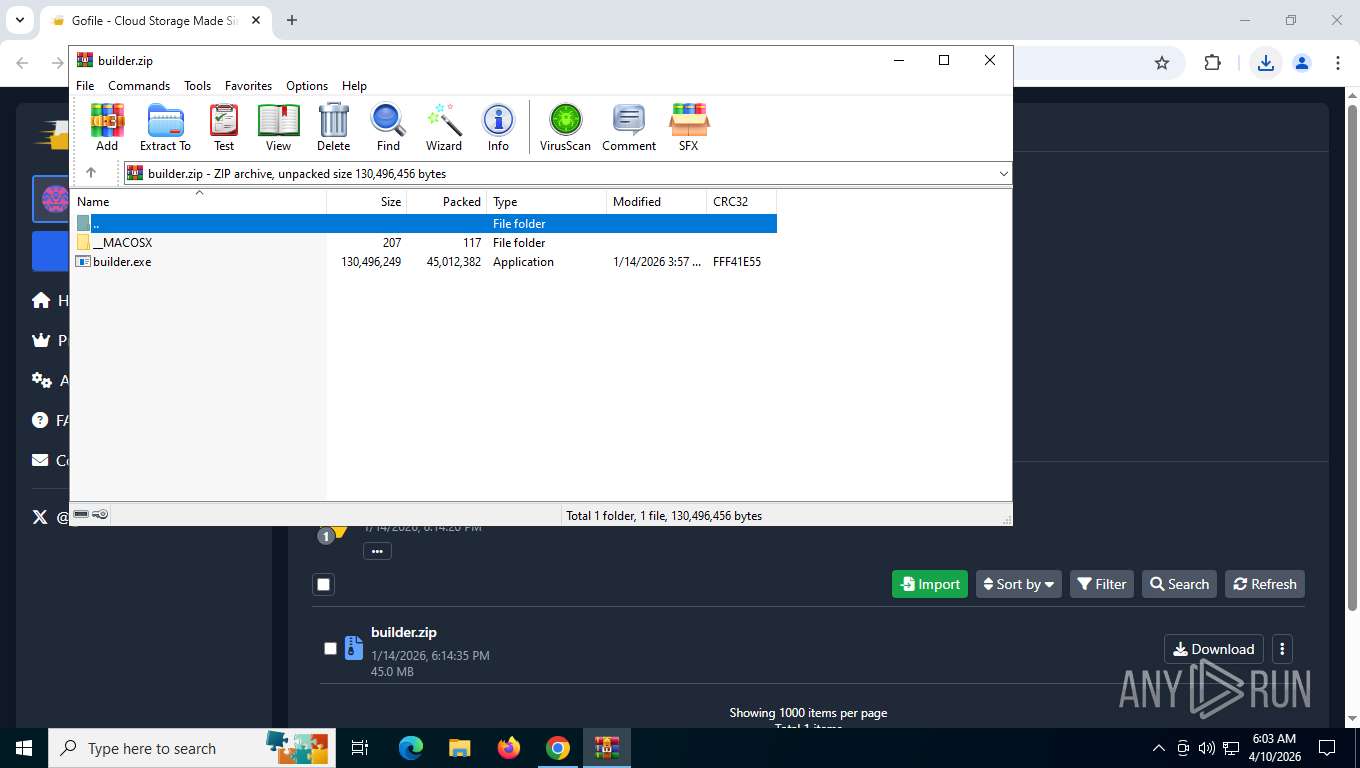This screenshot has height=768, width=1360.
Task: Open Firefox from the taskbar
Action: 509,748
